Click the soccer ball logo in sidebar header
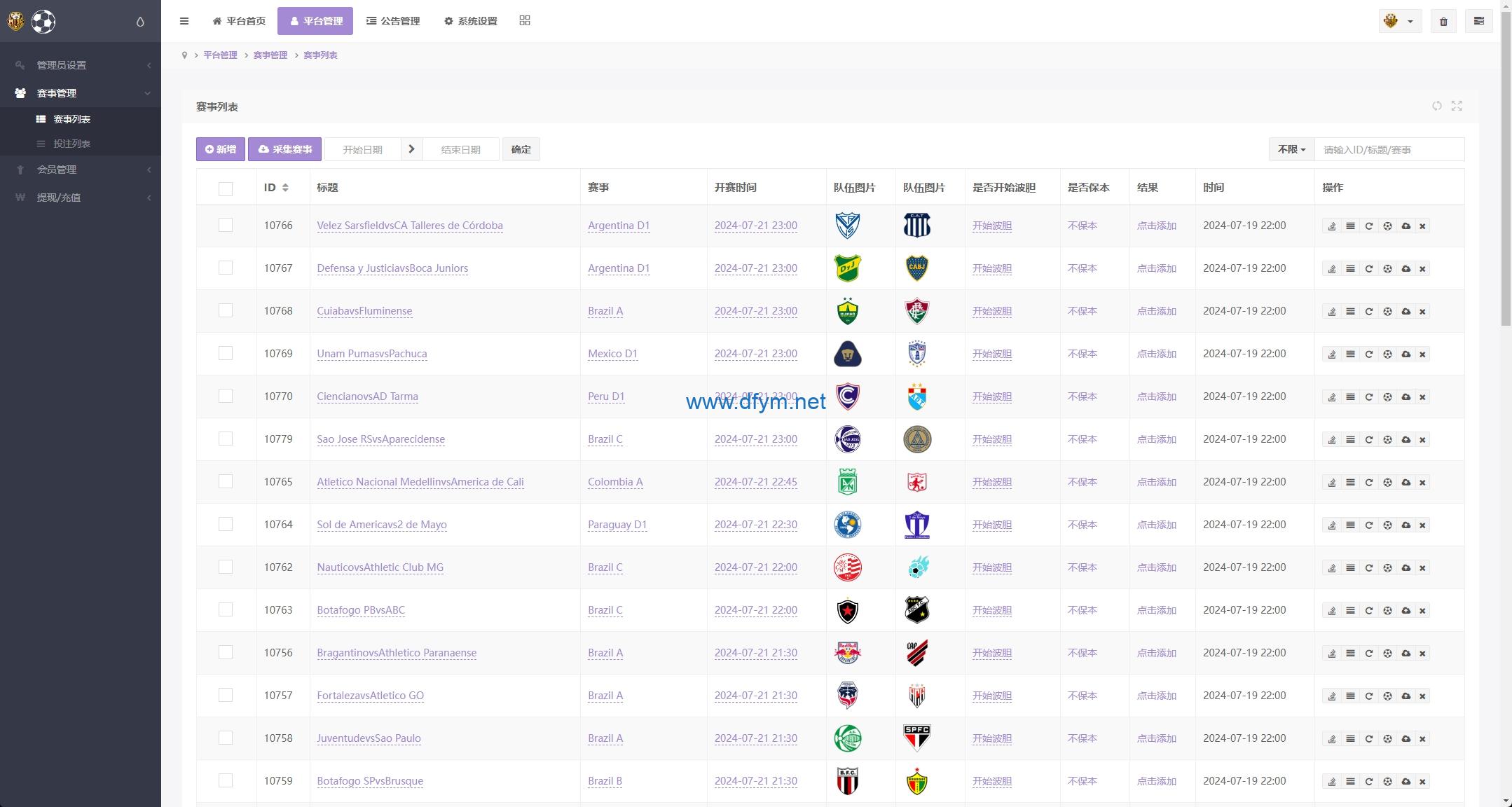 click(x=43, y=22)
